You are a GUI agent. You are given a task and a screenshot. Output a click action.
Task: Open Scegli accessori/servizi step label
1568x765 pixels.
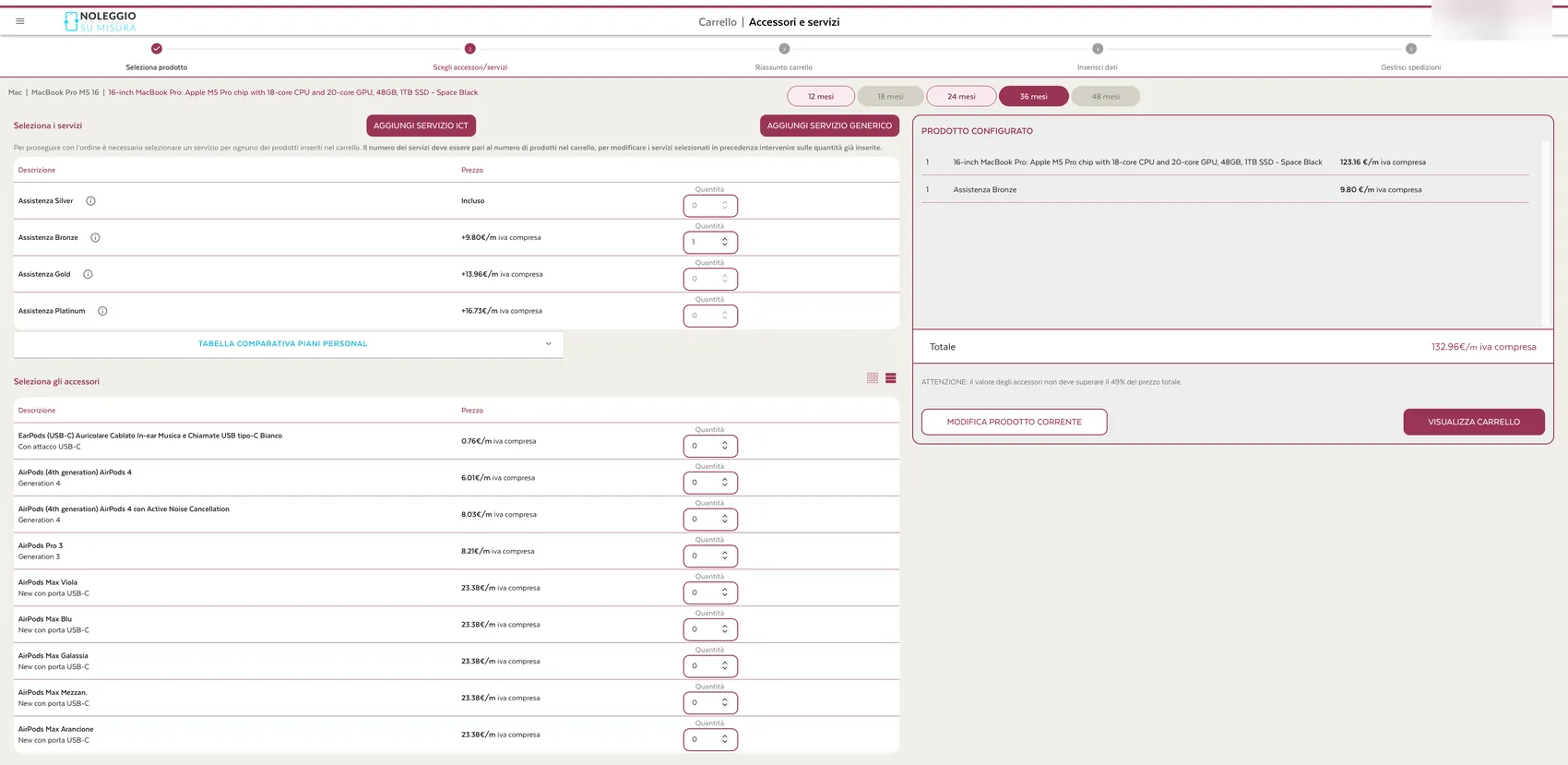click(x=470, y=67)
